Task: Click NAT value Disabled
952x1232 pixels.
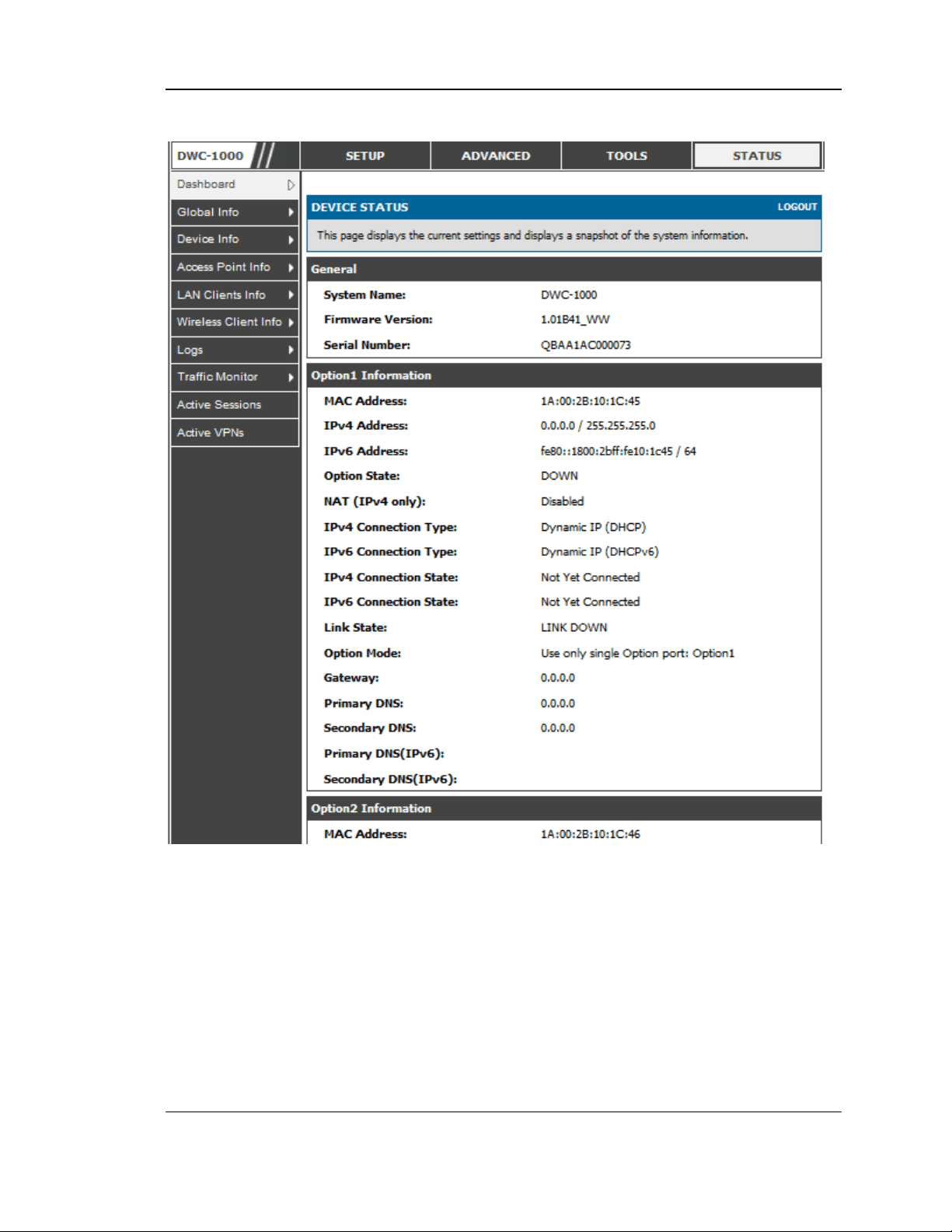Action: 563,502
